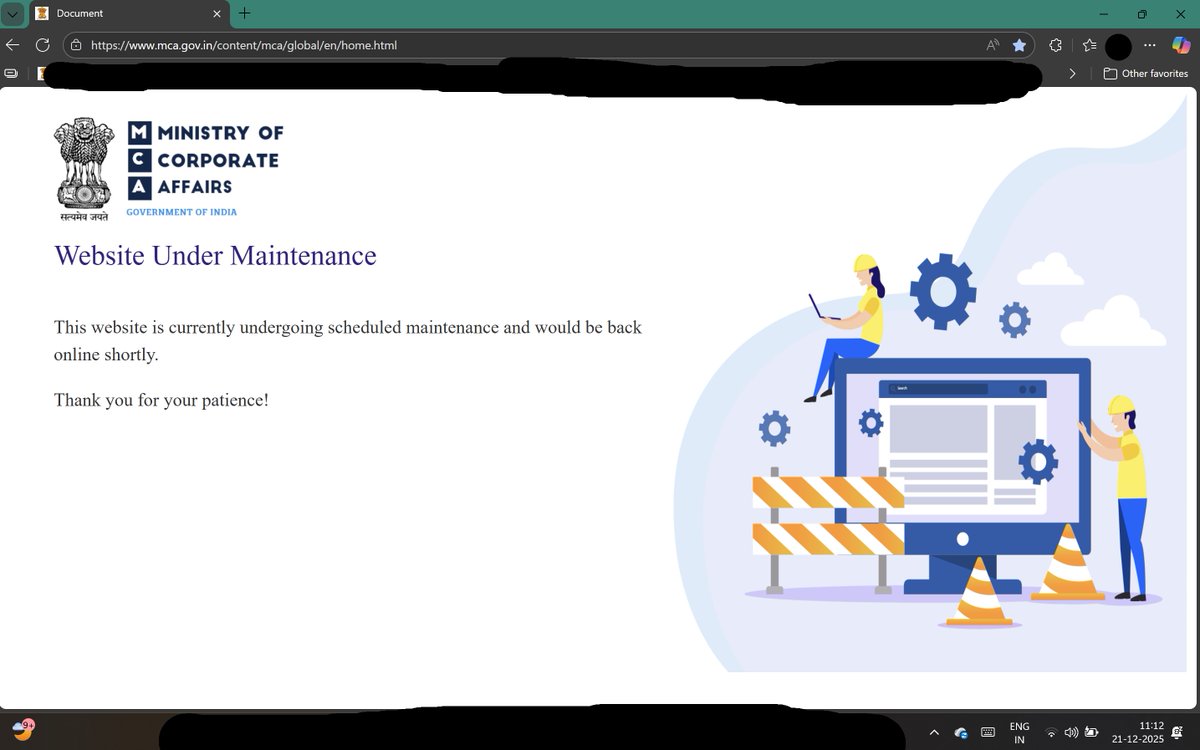Click the 'Thank you for your patience!' text

coord(161,400)
